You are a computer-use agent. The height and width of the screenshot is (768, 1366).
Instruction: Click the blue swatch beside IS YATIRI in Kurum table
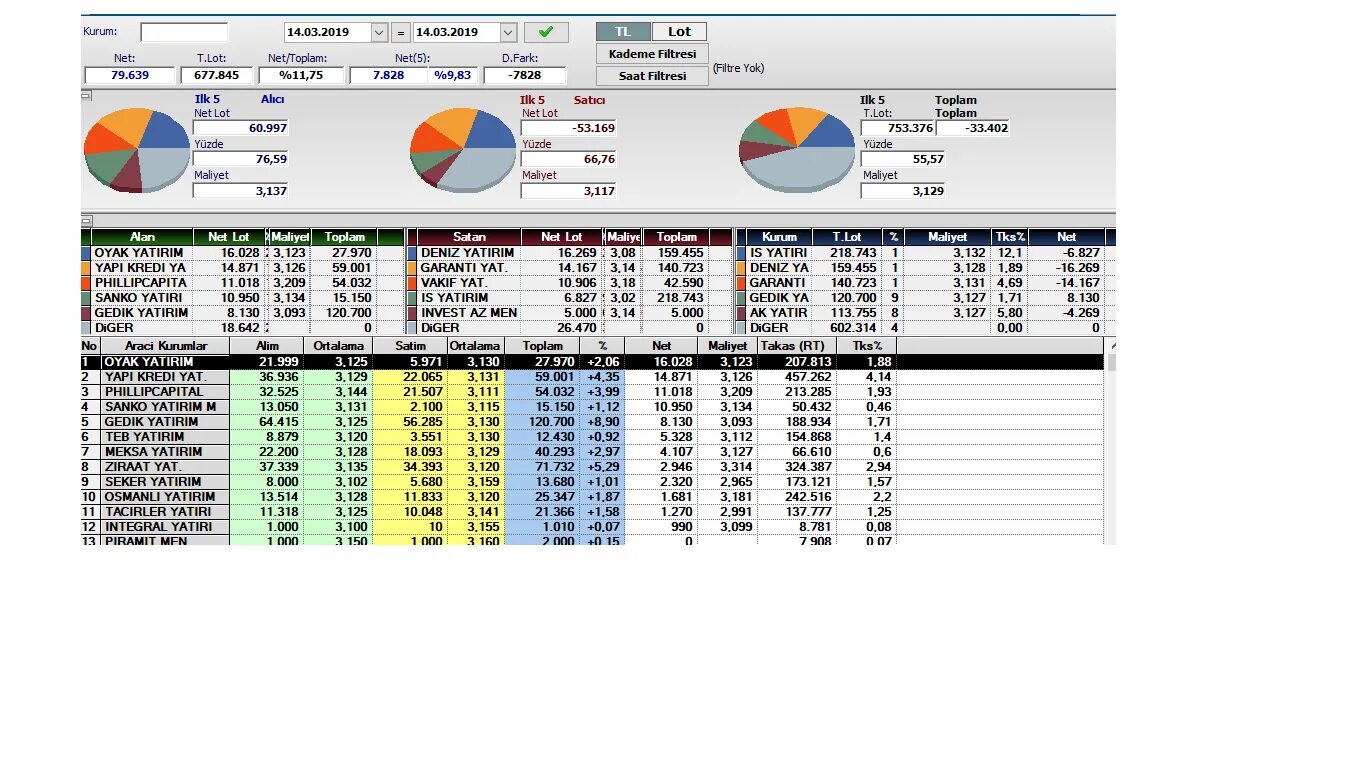(741, 253)
